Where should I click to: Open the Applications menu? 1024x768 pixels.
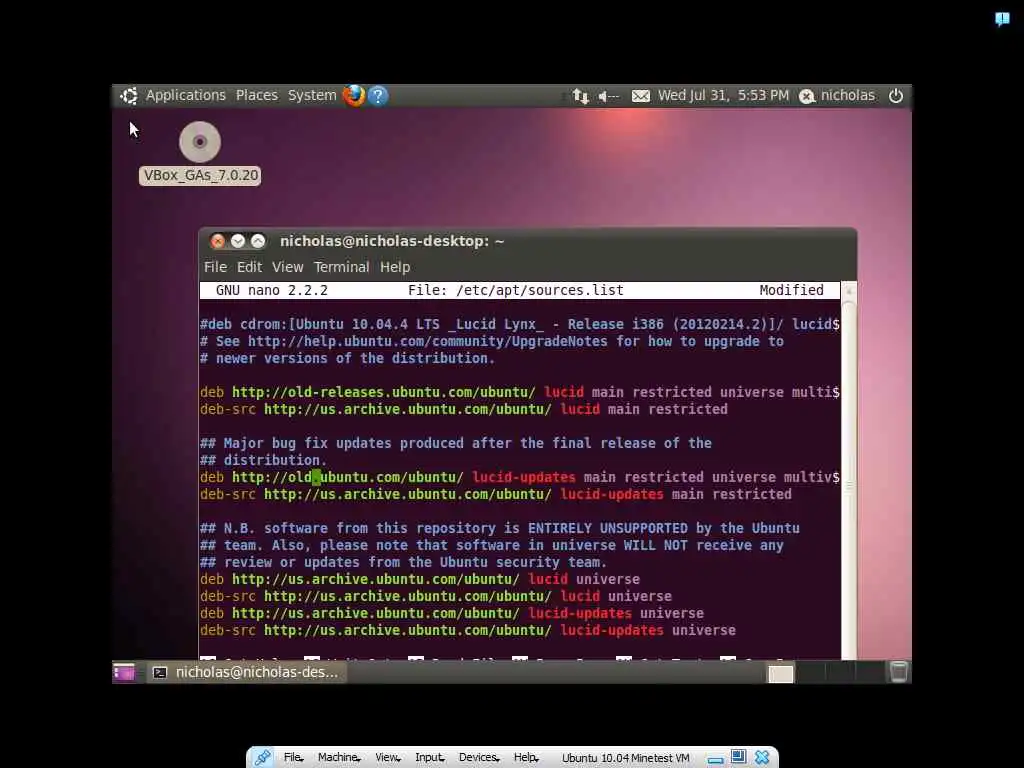(x=185, y=95)
